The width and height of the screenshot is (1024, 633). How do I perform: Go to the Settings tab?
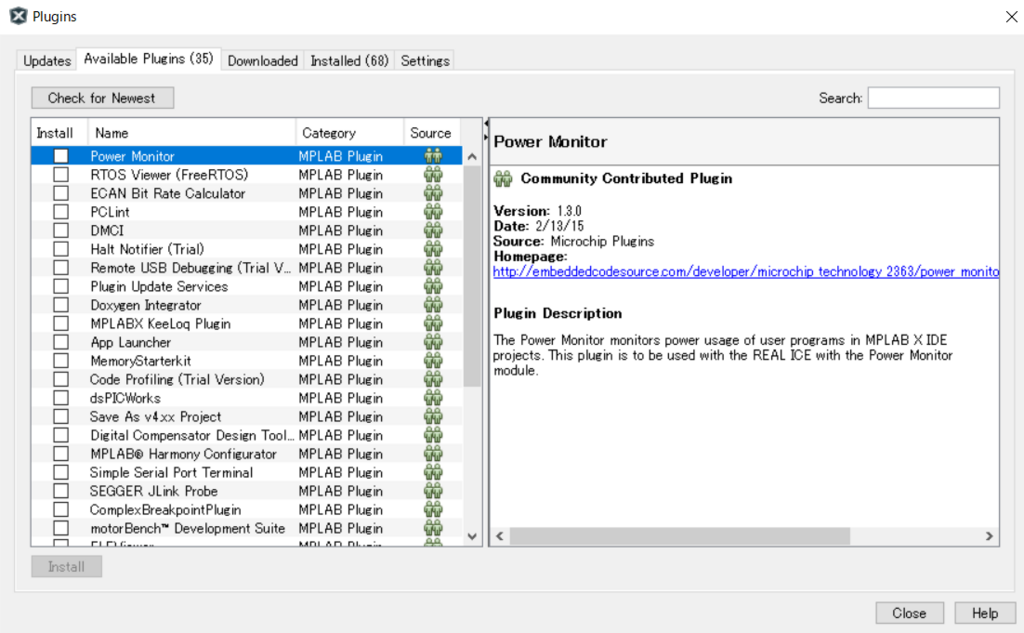point(425,61)
